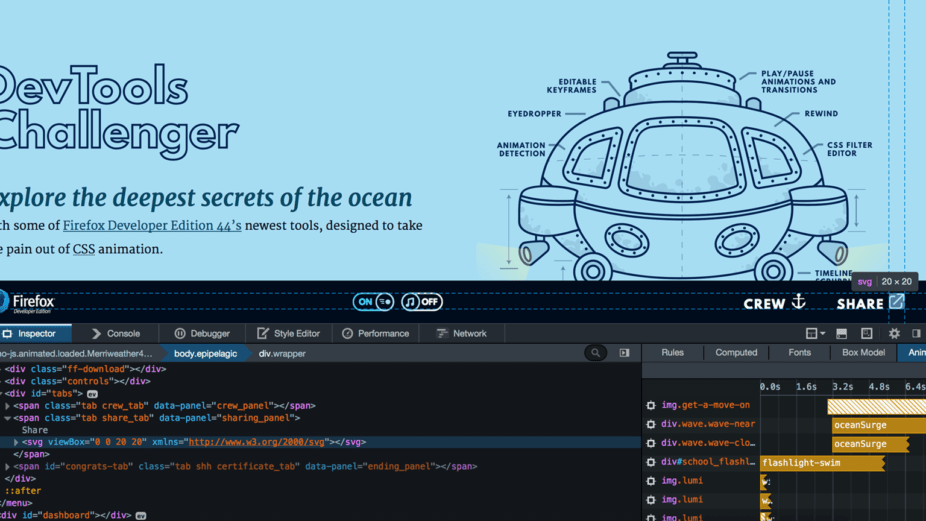
Task: Select the body.epipelagic breadcrumb
Action: coord(206,353)
